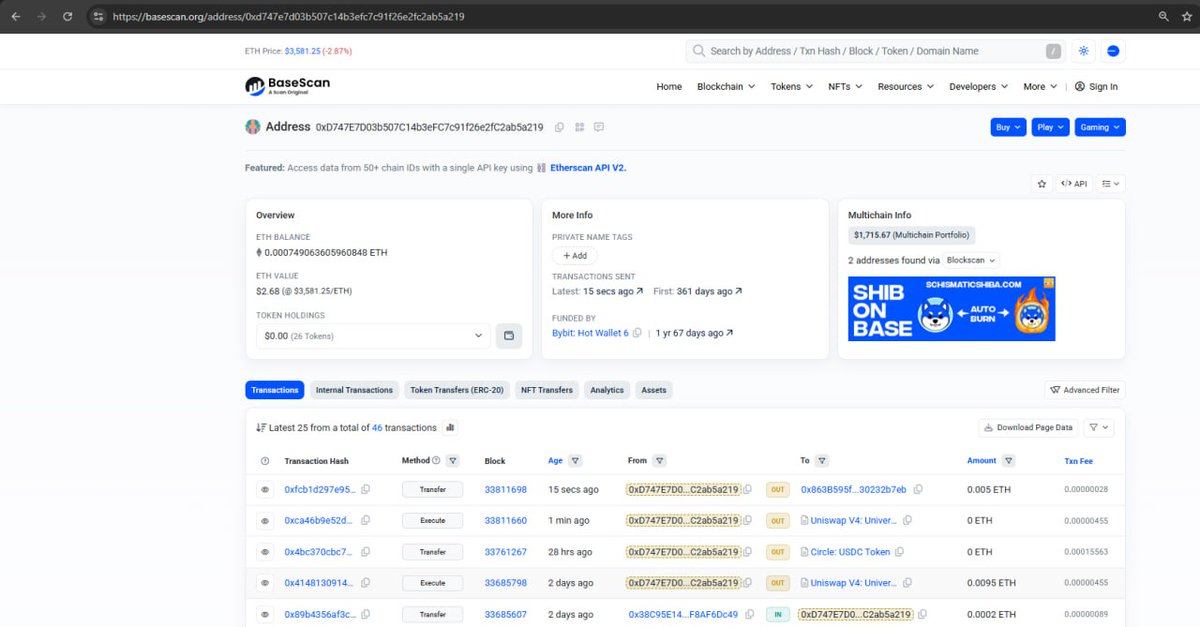Follow the Etherscan API V2 link
Image resolution: width=1200 pixels, height=627 pixels.
point(586,167)
